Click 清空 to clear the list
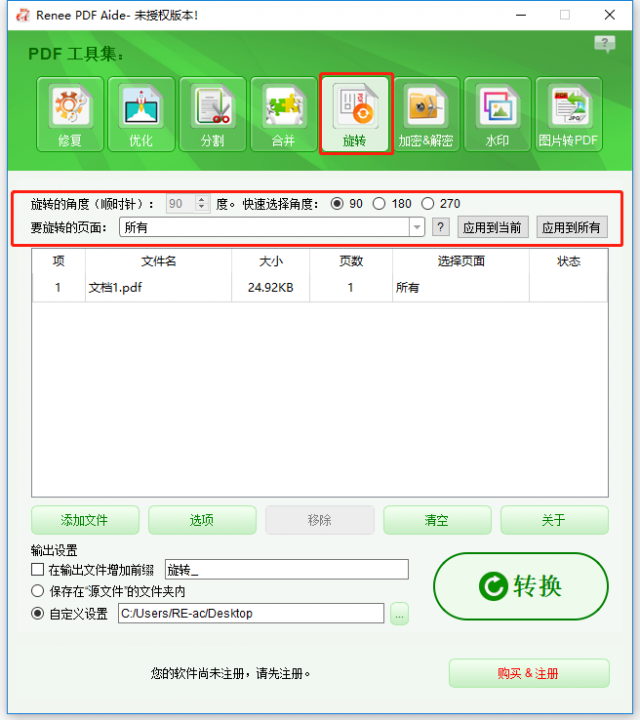Screen dimensions: 640x720 click(437, 520)
